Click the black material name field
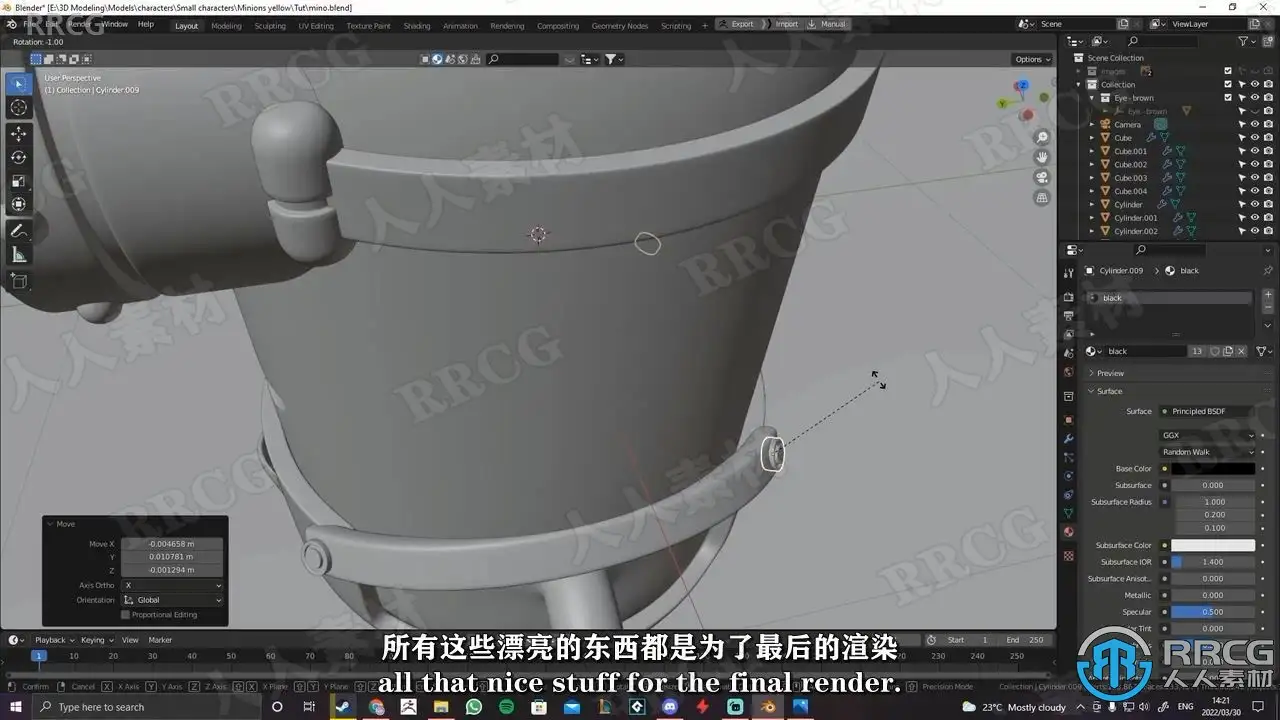 1147,351
